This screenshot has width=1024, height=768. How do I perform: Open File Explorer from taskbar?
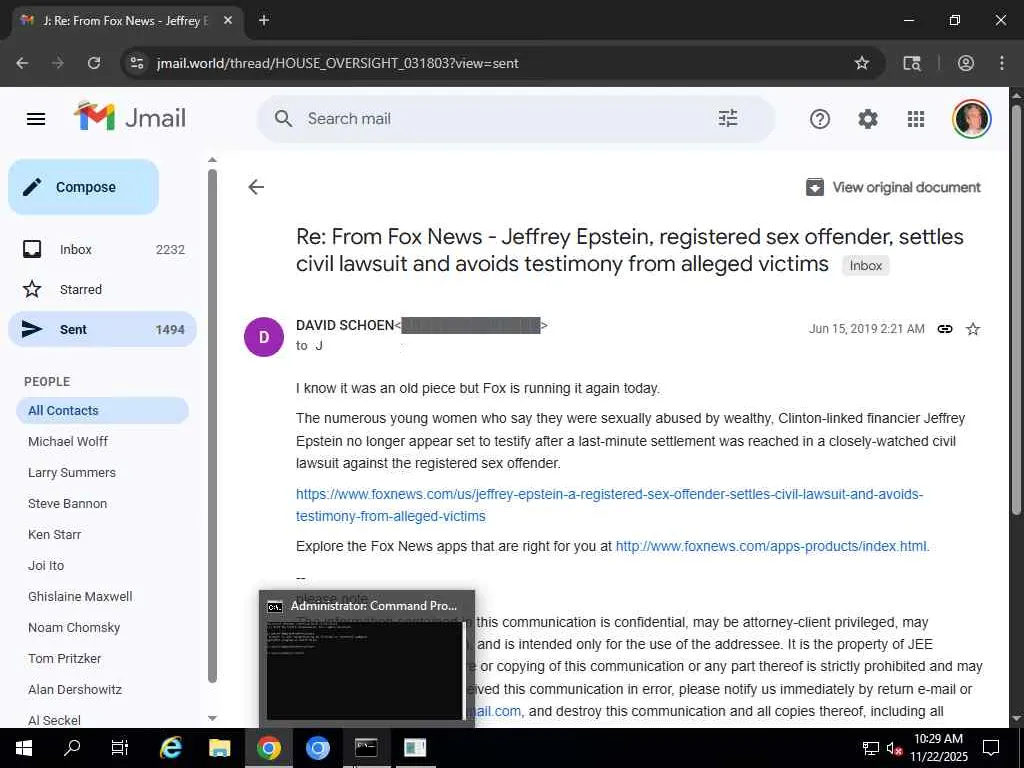(x=219, y=748)
